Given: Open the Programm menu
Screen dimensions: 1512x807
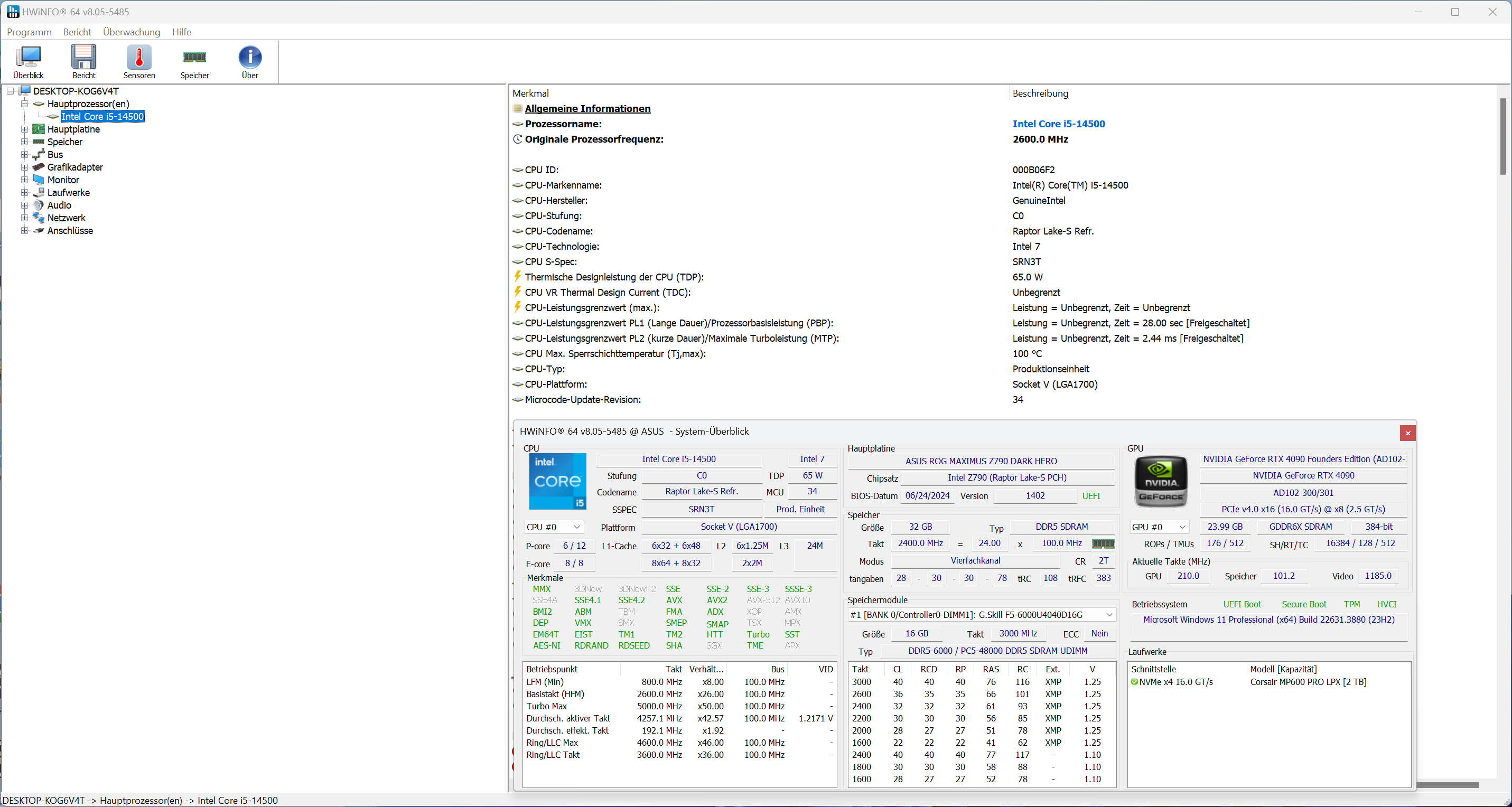Looking at the screenshot, I should [30, 32].
